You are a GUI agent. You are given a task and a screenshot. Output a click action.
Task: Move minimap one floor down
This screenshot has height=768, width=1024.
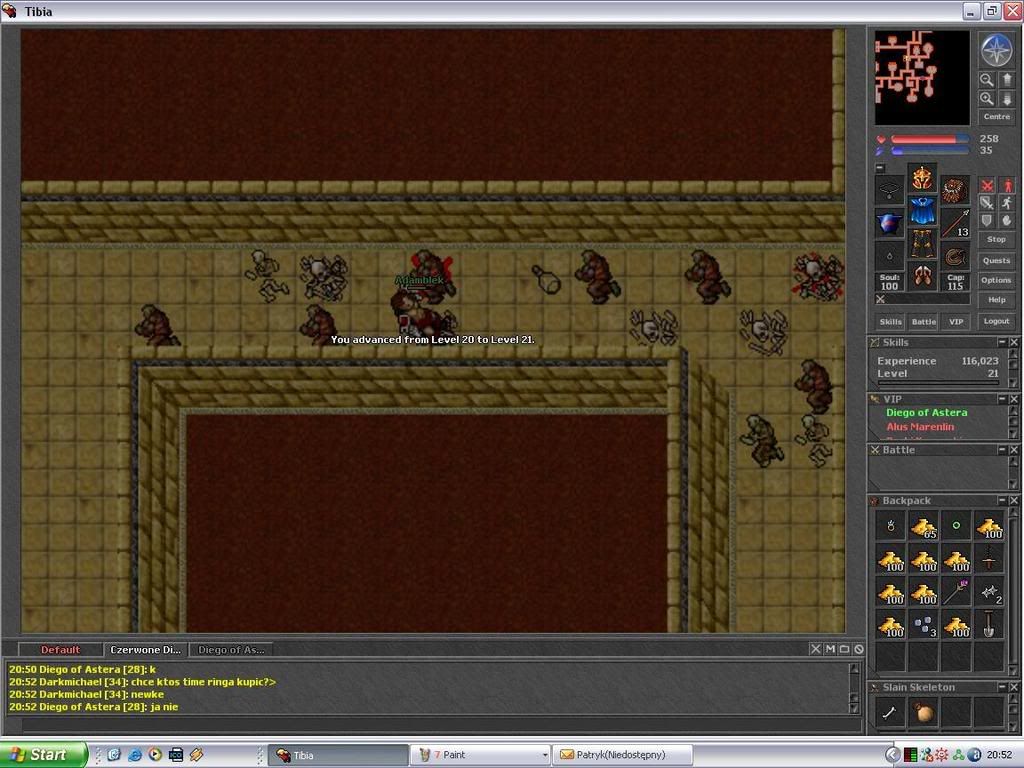[x=1006, y=99]
